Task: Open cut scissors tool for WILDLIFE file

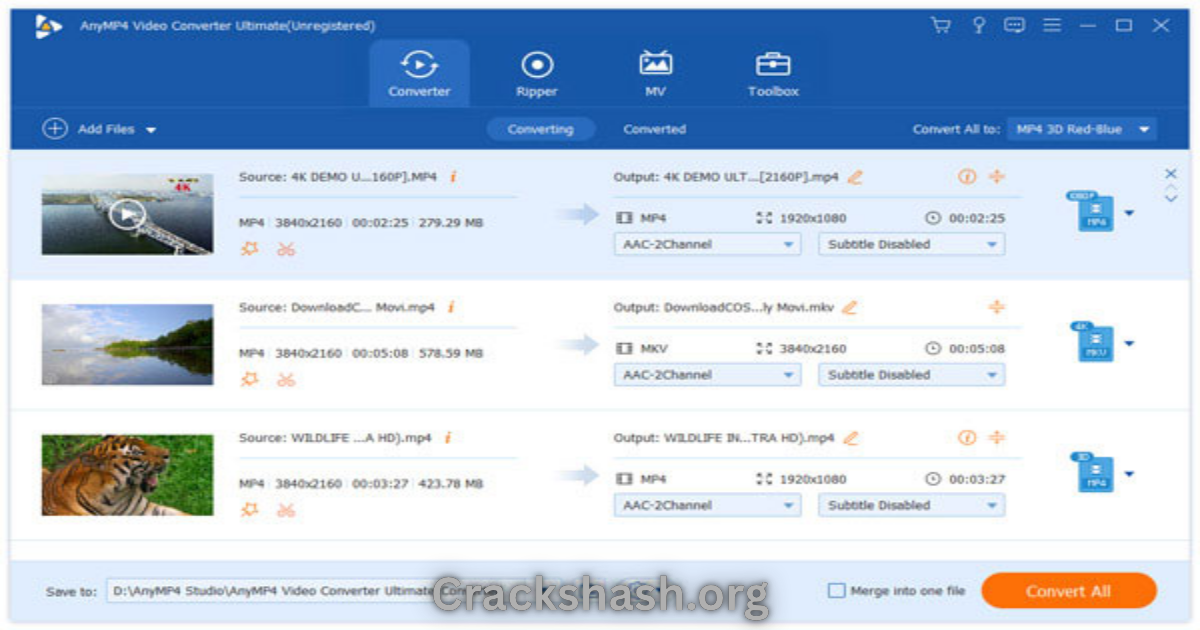Action: coord(286,510)
